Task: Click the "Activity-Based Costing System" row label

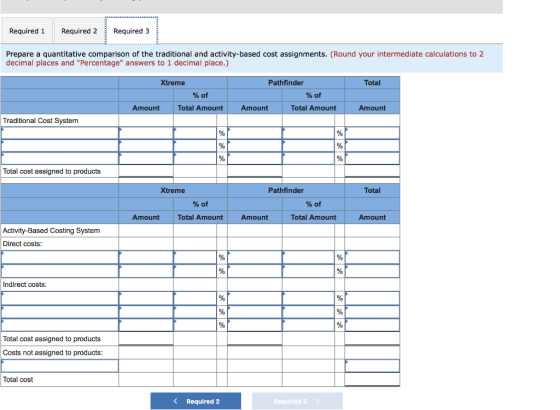Action: 51,230
